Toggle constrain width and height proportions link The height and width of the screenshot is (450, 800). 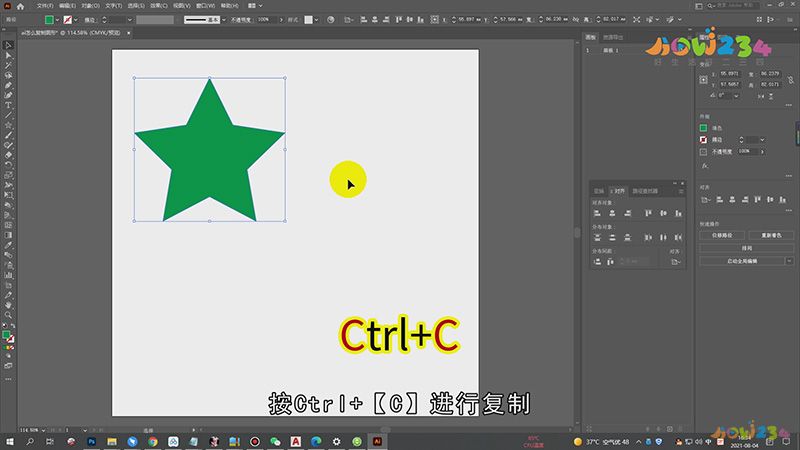790,80
